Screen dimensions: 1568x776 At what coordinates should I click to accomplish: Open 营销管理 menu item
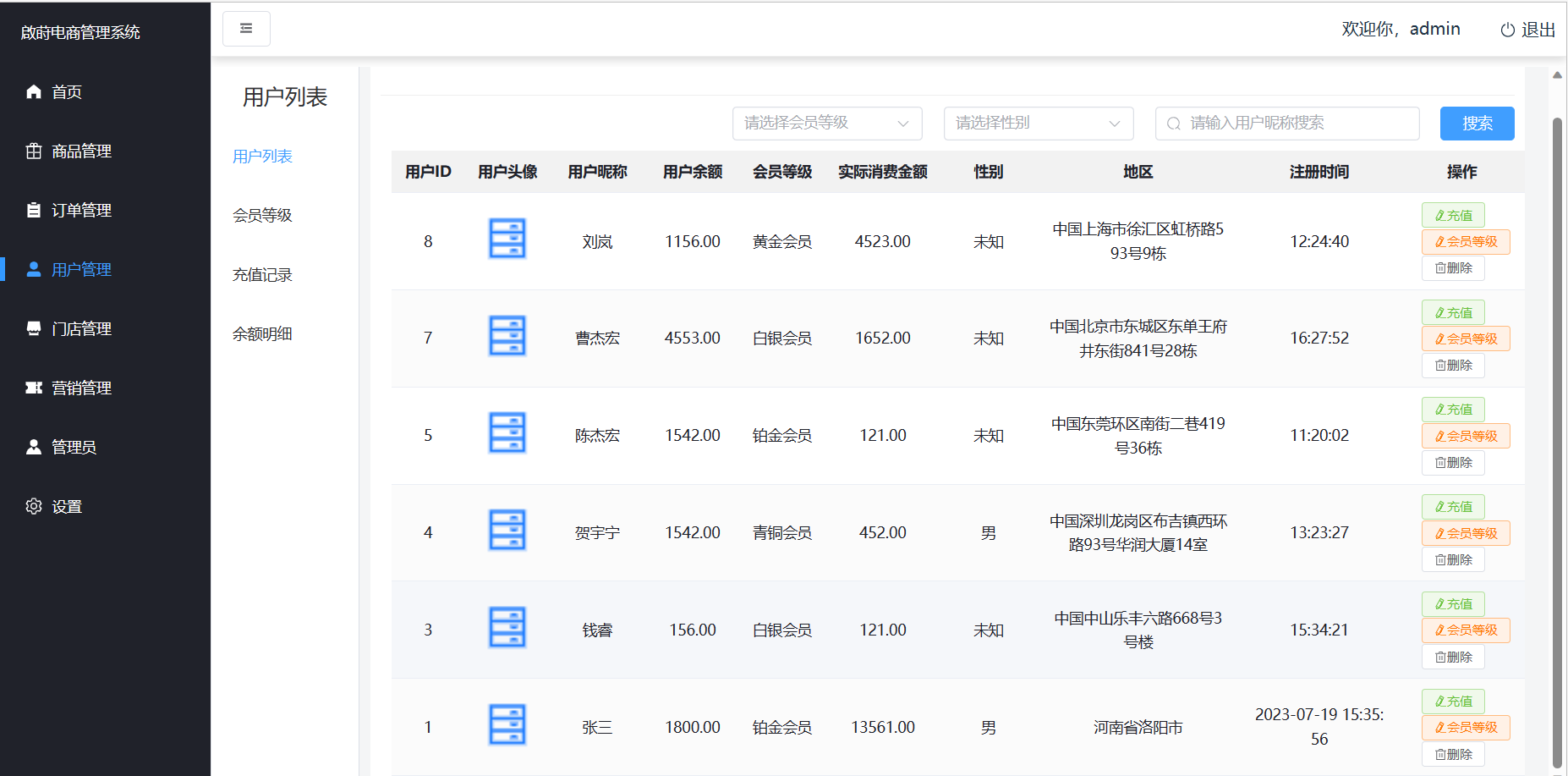pos(105,388)
